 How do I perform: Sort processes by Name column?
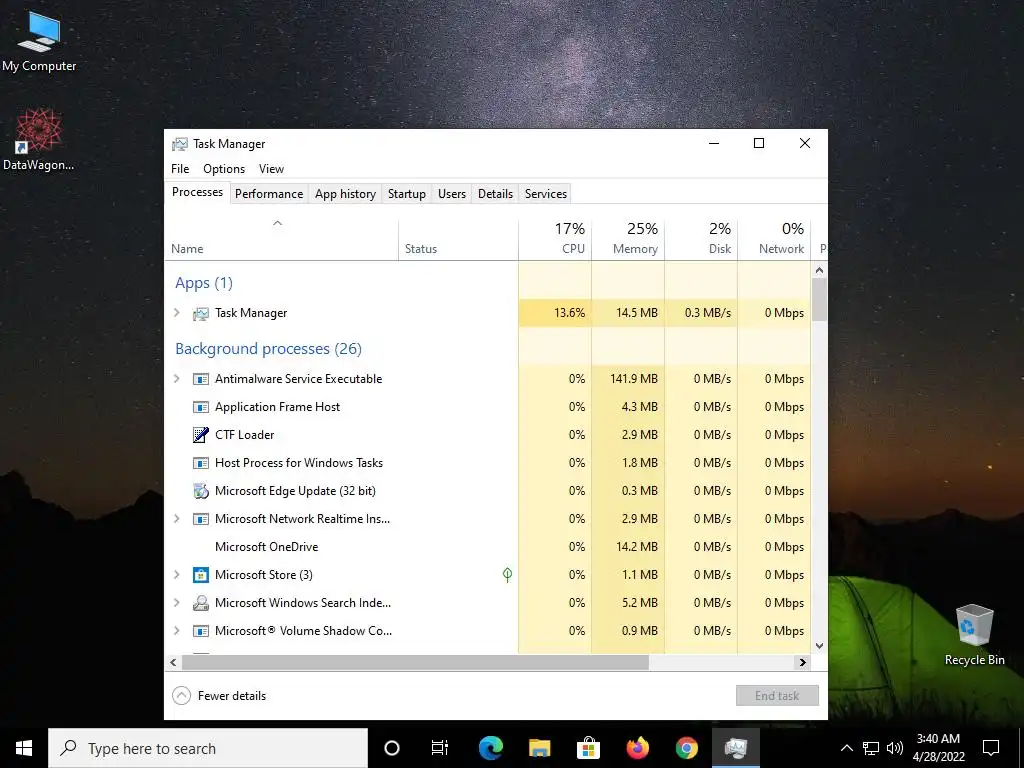click(281, 240)
